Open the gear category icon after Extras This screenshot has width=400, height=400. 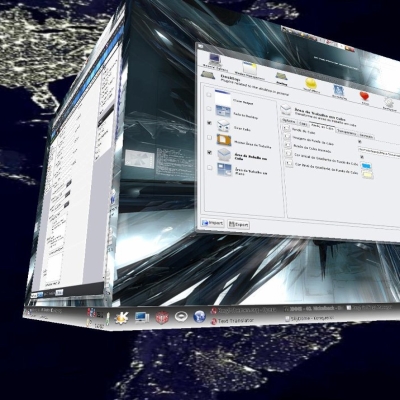point(389,103)
